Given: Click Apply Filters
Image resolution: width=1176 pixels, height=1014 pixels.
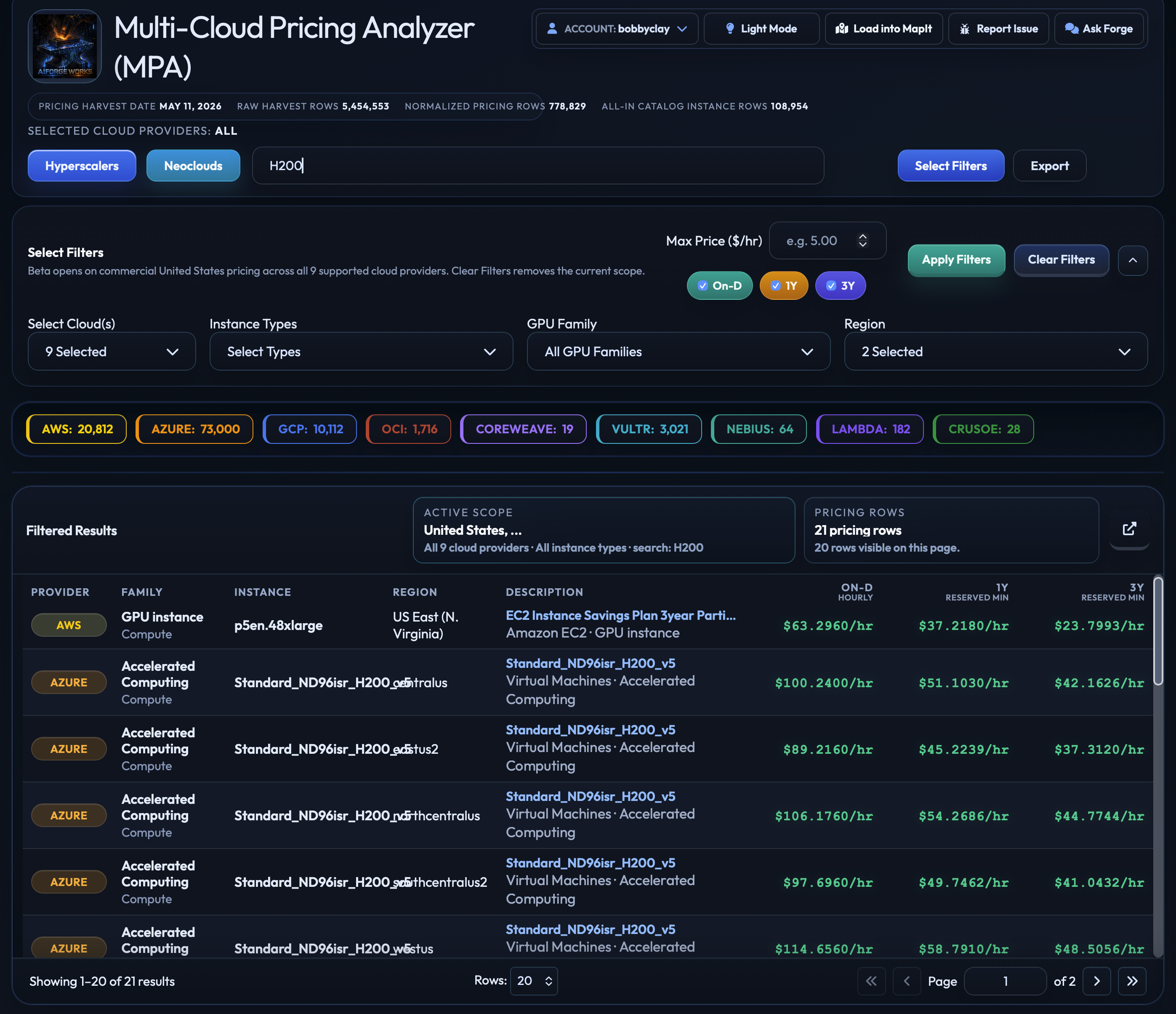Looking at the screenshot, I should coord(956,260).
